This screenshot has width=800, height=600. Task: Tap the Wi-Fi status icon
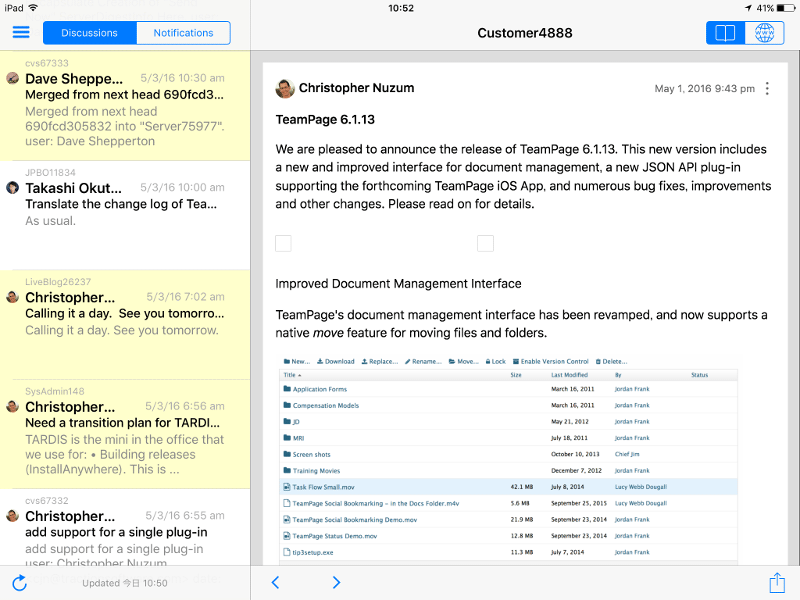pyautogui.click(x=33, y=8)
